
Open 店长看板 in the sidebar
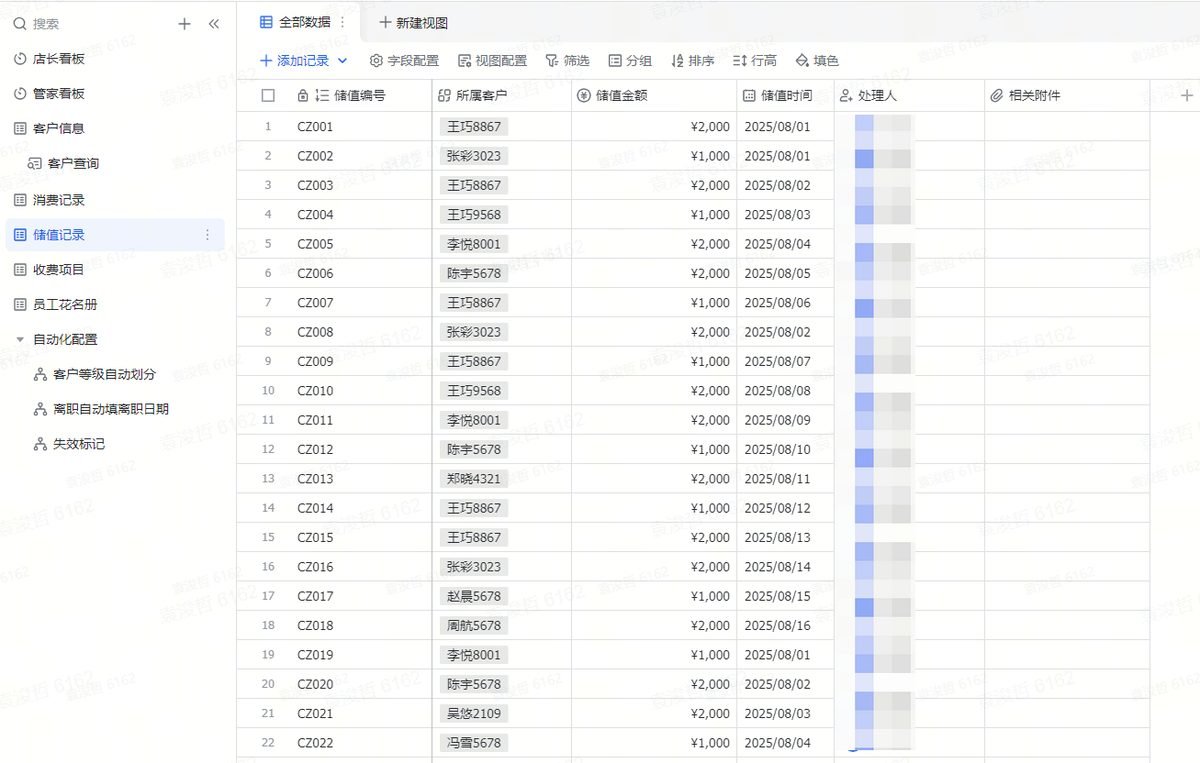(59, 59)
